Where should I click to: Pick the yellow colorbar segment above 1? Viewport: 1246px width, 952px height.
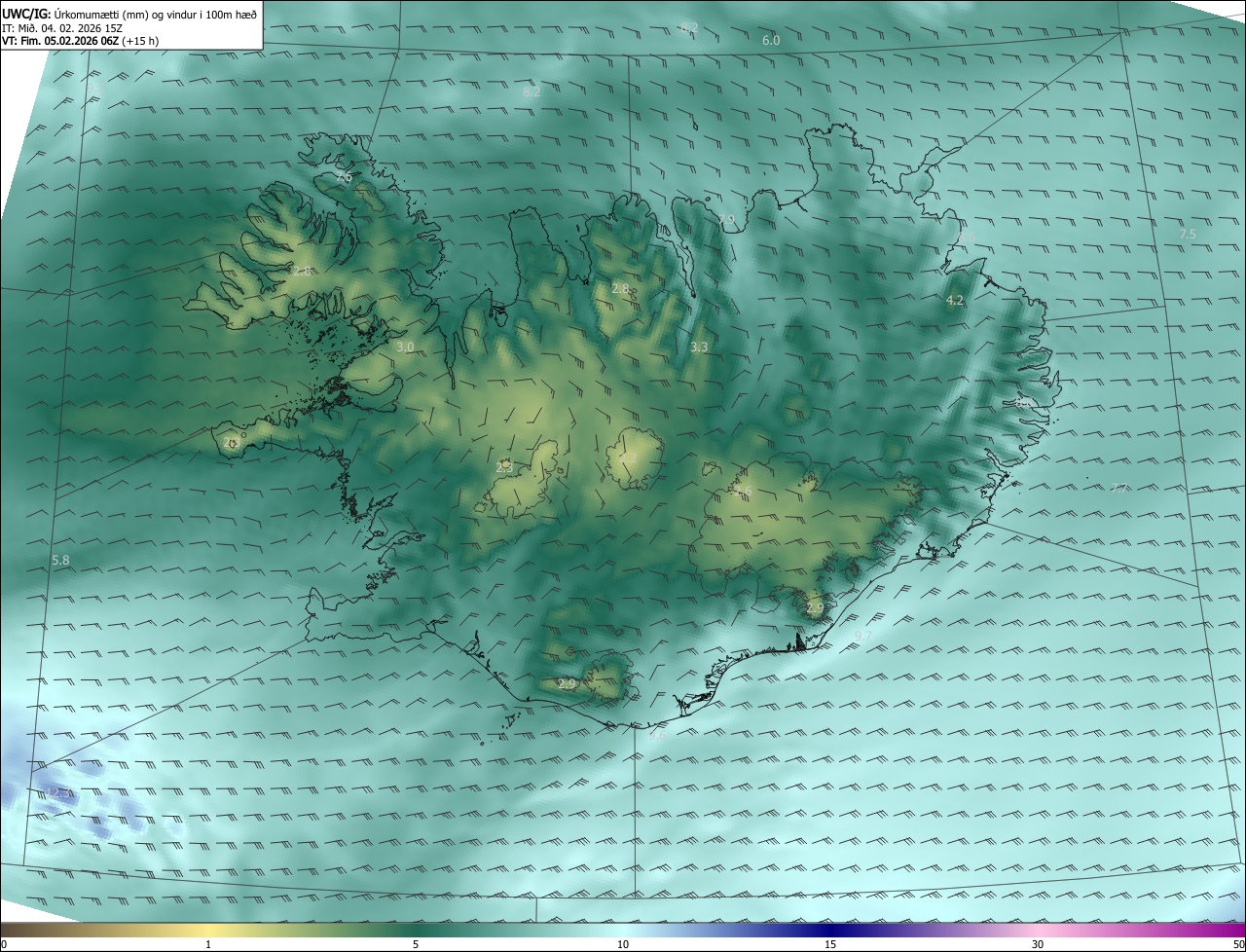(208, 930)
